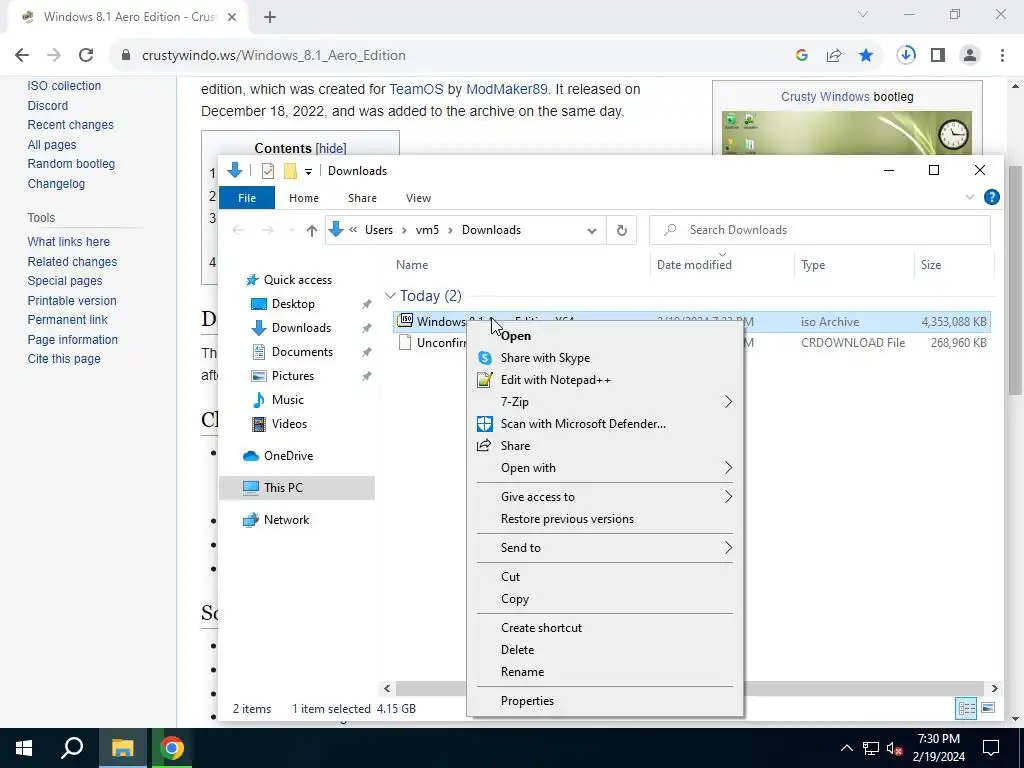Choose Copy from the context menu
Image resolution: width=1024 pixels, height=768 pixels.
605,599
